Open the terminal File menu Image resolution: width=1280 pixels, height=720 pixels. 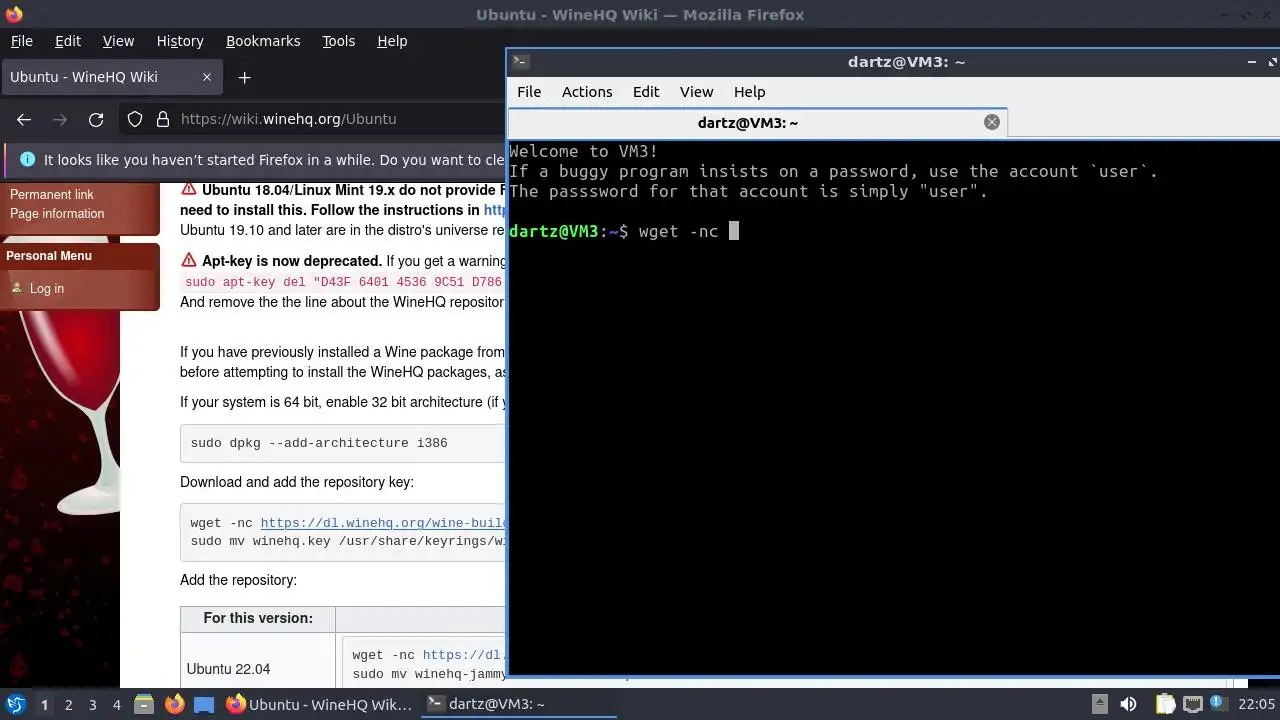(529, 92)
